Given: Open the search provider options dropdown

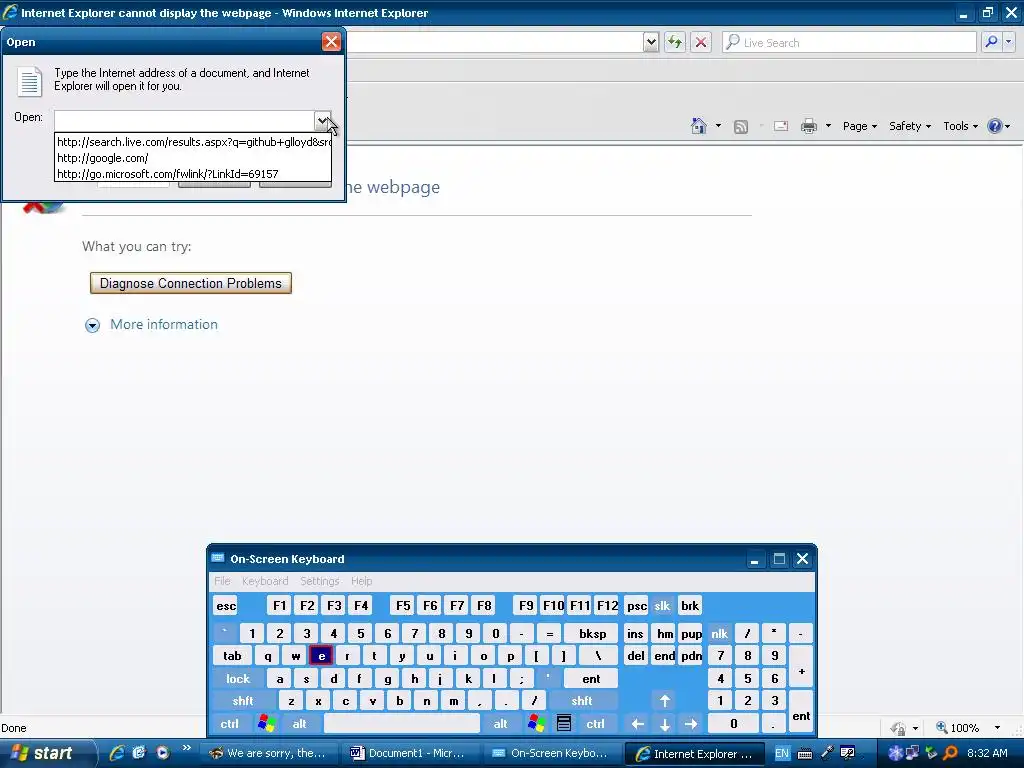Looking at the screenshot, I should click(1009, 42).
